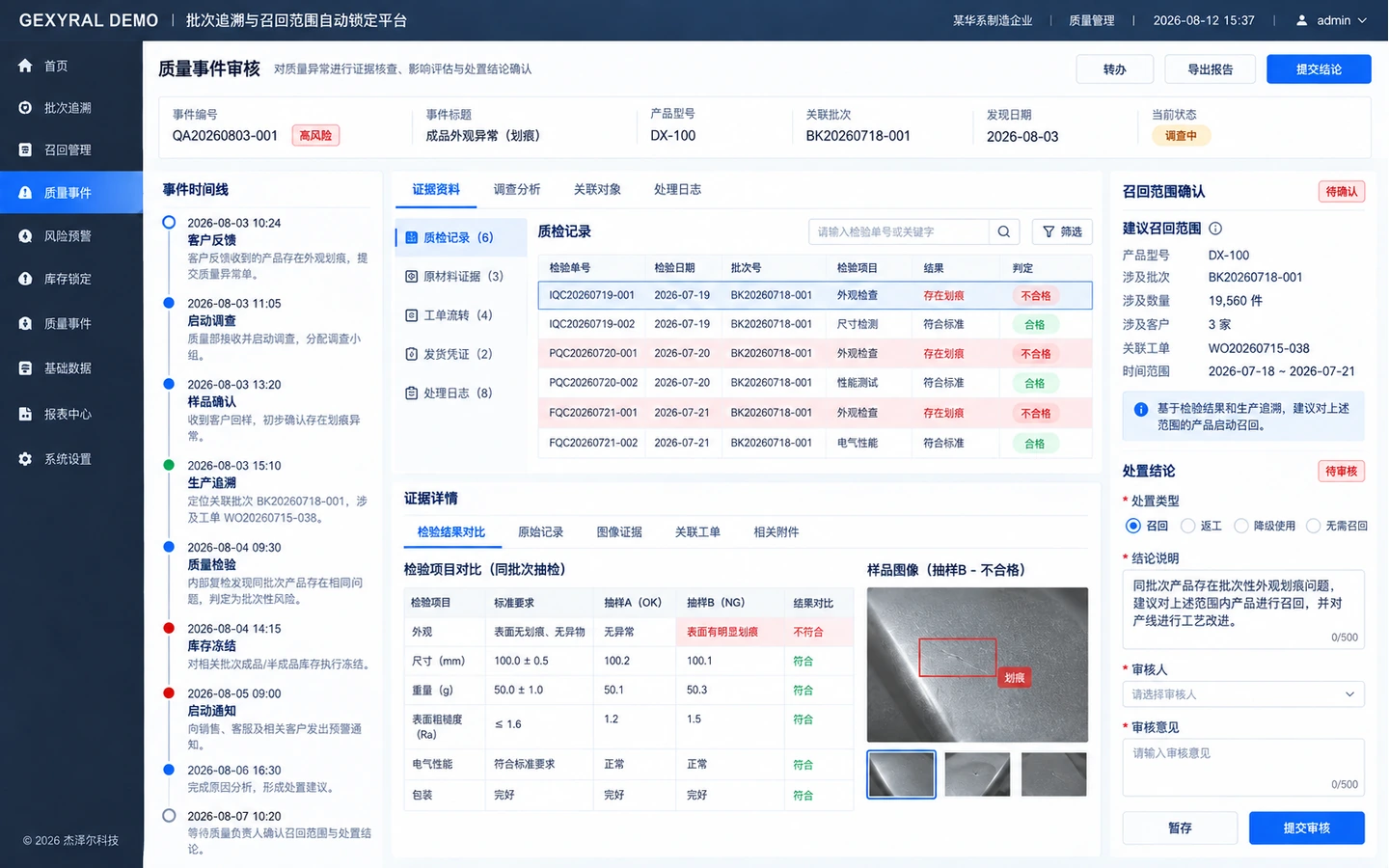The width and height of the screenshot is (1389, 868).
Task: Click the 原材料证据 (3) icon
Action: point(411,276)
